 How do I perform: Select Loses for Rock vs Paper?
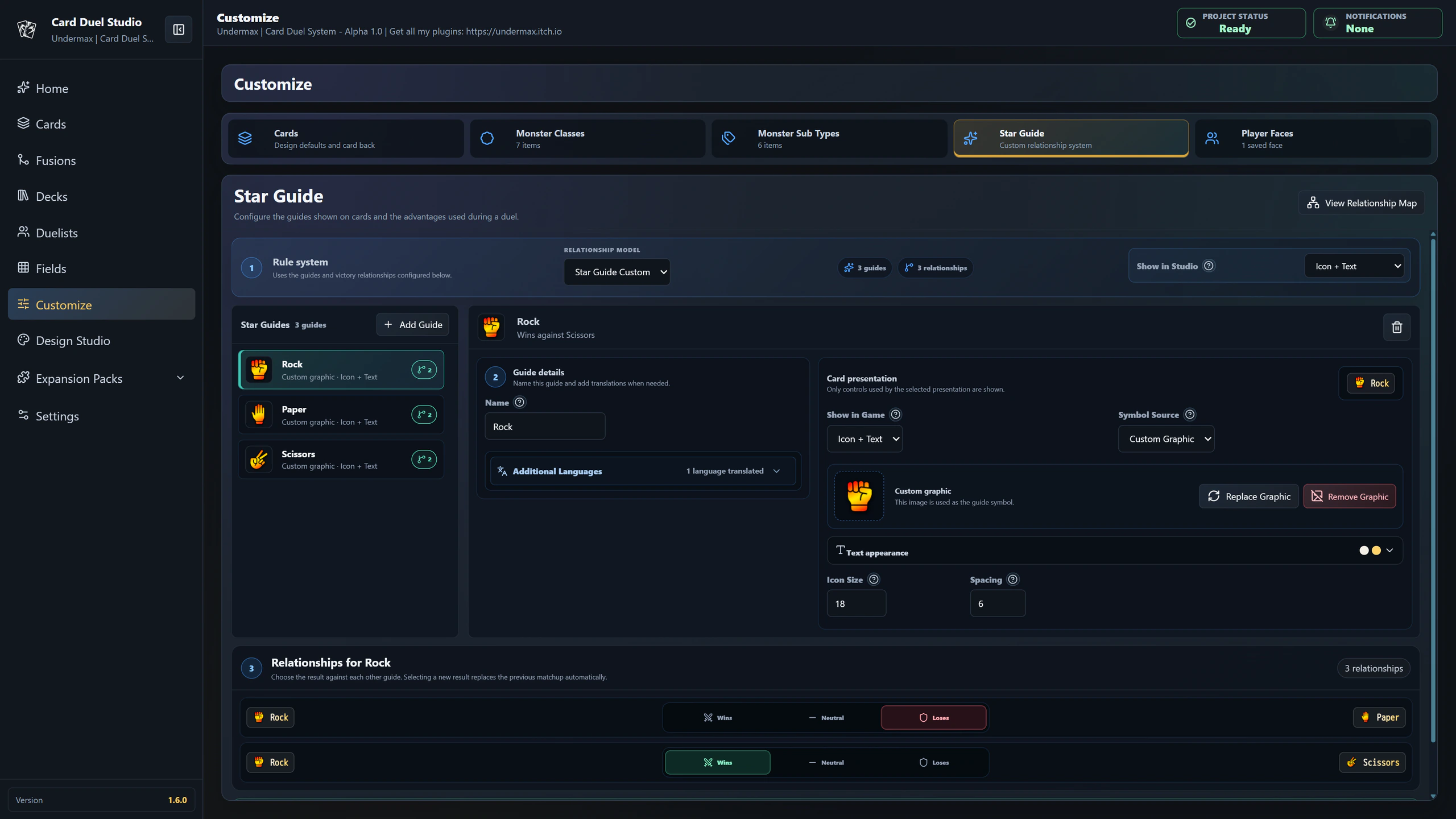coord(934,718)
